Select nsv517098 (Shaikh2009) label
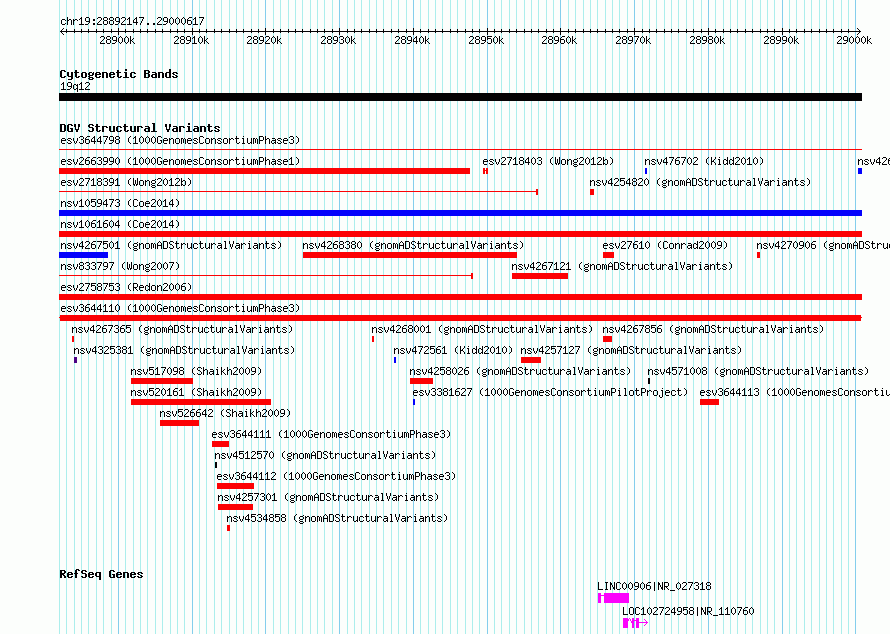The image size is (890, 634). 196,371
